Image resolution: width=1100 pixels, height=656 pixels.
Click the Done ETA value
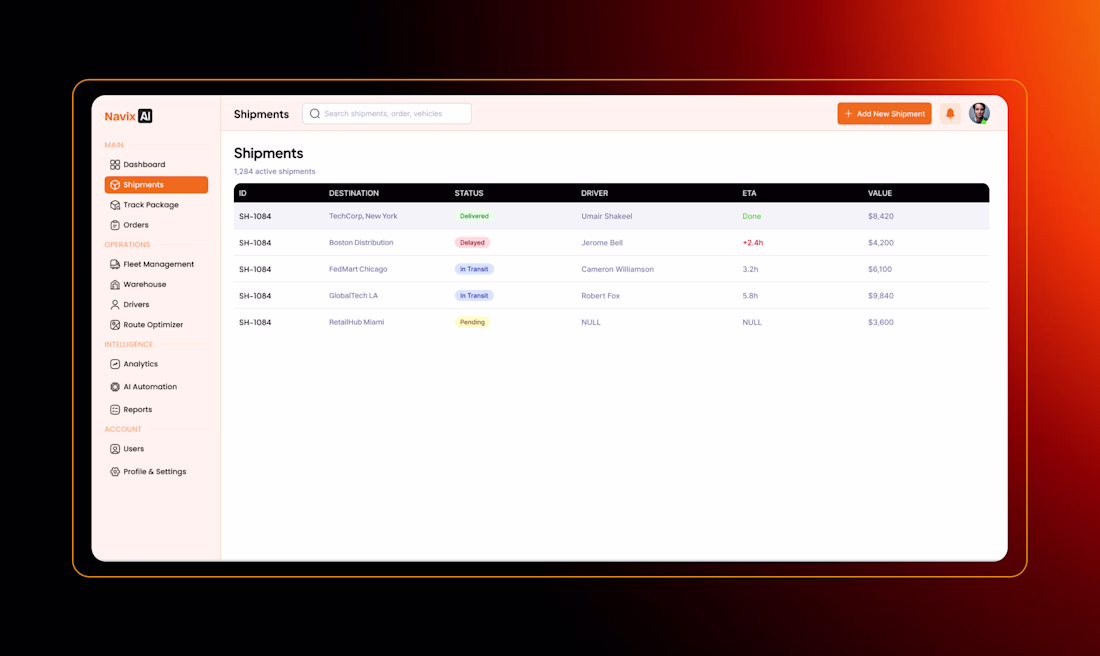click(x=751, y=216)
